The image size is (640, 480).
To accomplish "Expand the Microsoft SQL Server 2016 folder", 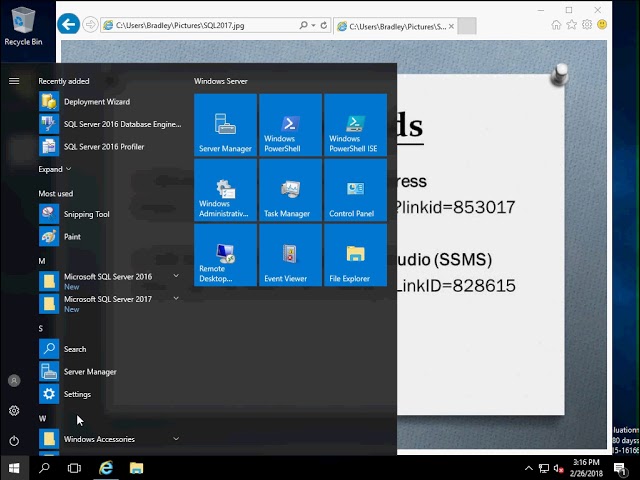I will [x=176, y=276].
